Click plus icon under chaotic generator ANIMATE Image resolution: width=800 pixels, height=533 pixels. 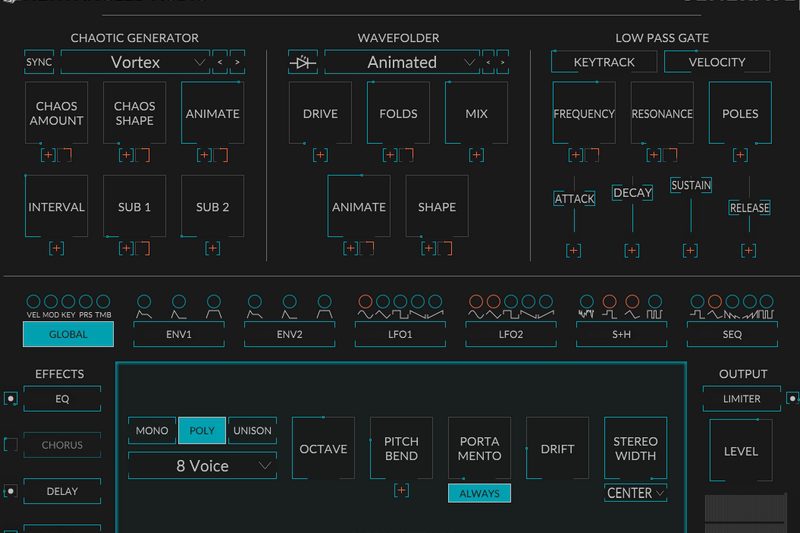205,155
